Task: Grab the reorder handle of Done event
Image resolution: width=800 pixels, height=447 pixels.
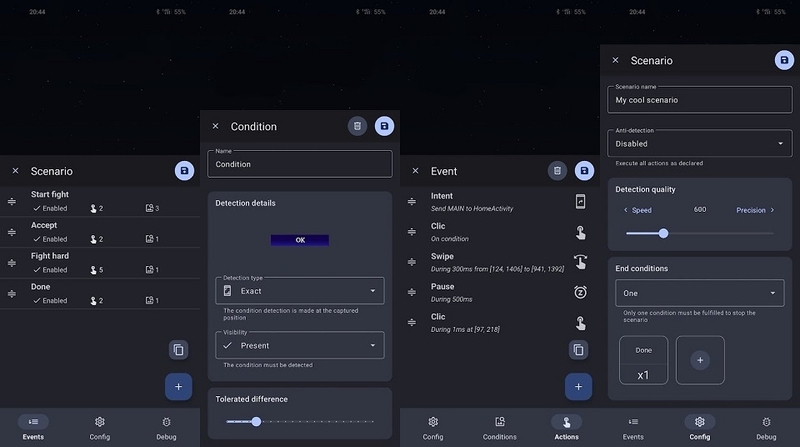Action: pos(12,294)
